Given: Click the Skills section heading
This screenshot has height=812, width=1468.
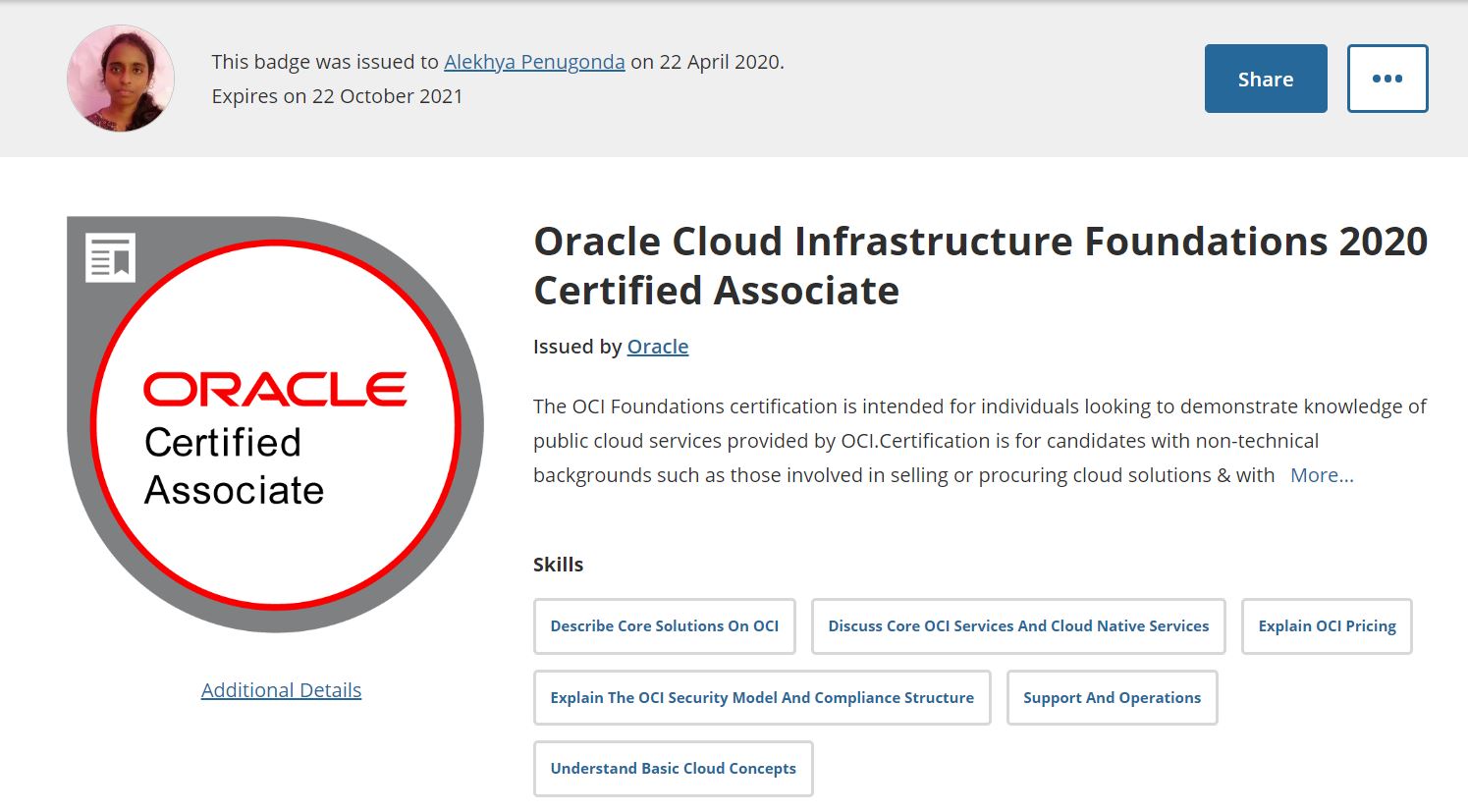Looking at the screenshot, I should point(558,565).
